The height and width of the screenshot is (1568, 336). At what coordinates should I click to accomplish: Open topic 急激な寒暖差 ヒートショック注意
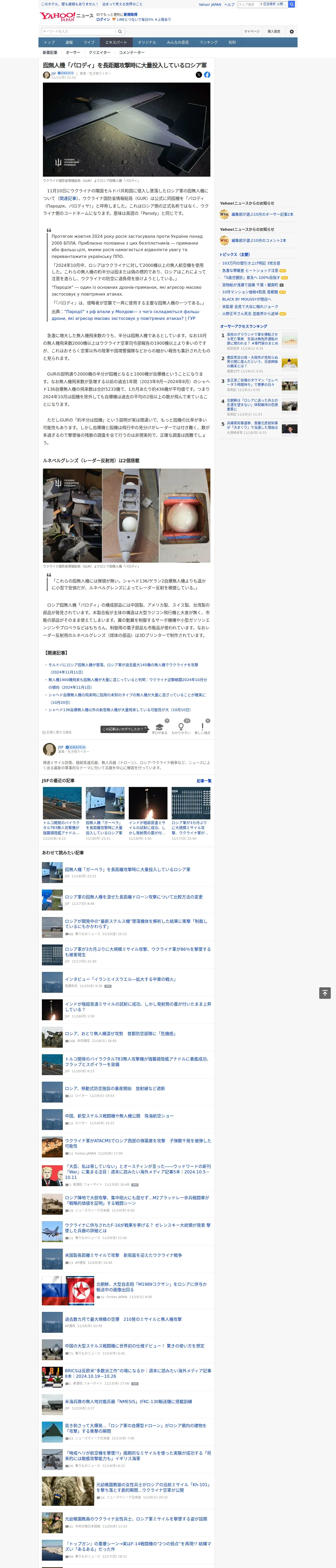pos(250,271)
